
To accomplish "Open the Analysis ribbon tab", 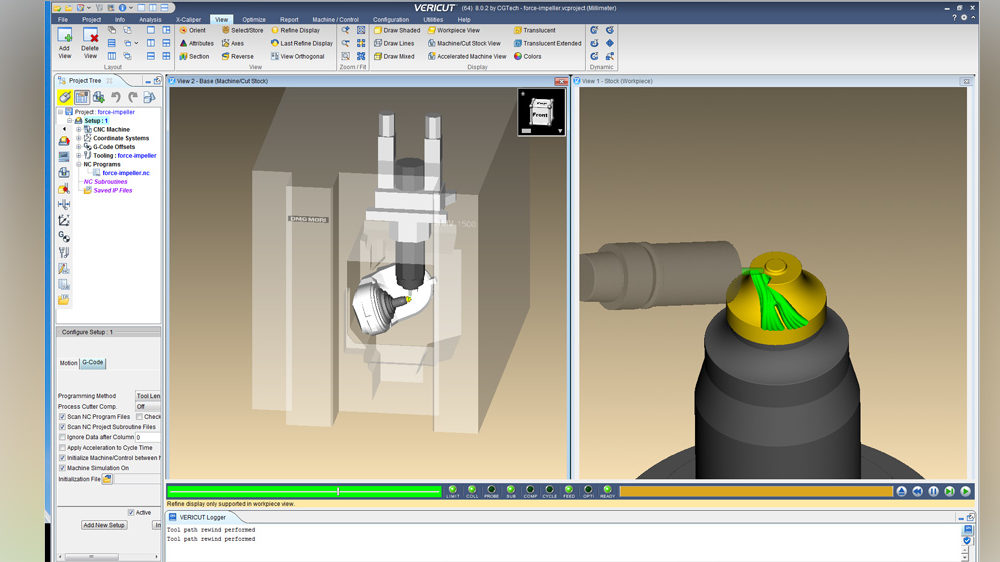I will click(150, 19).
